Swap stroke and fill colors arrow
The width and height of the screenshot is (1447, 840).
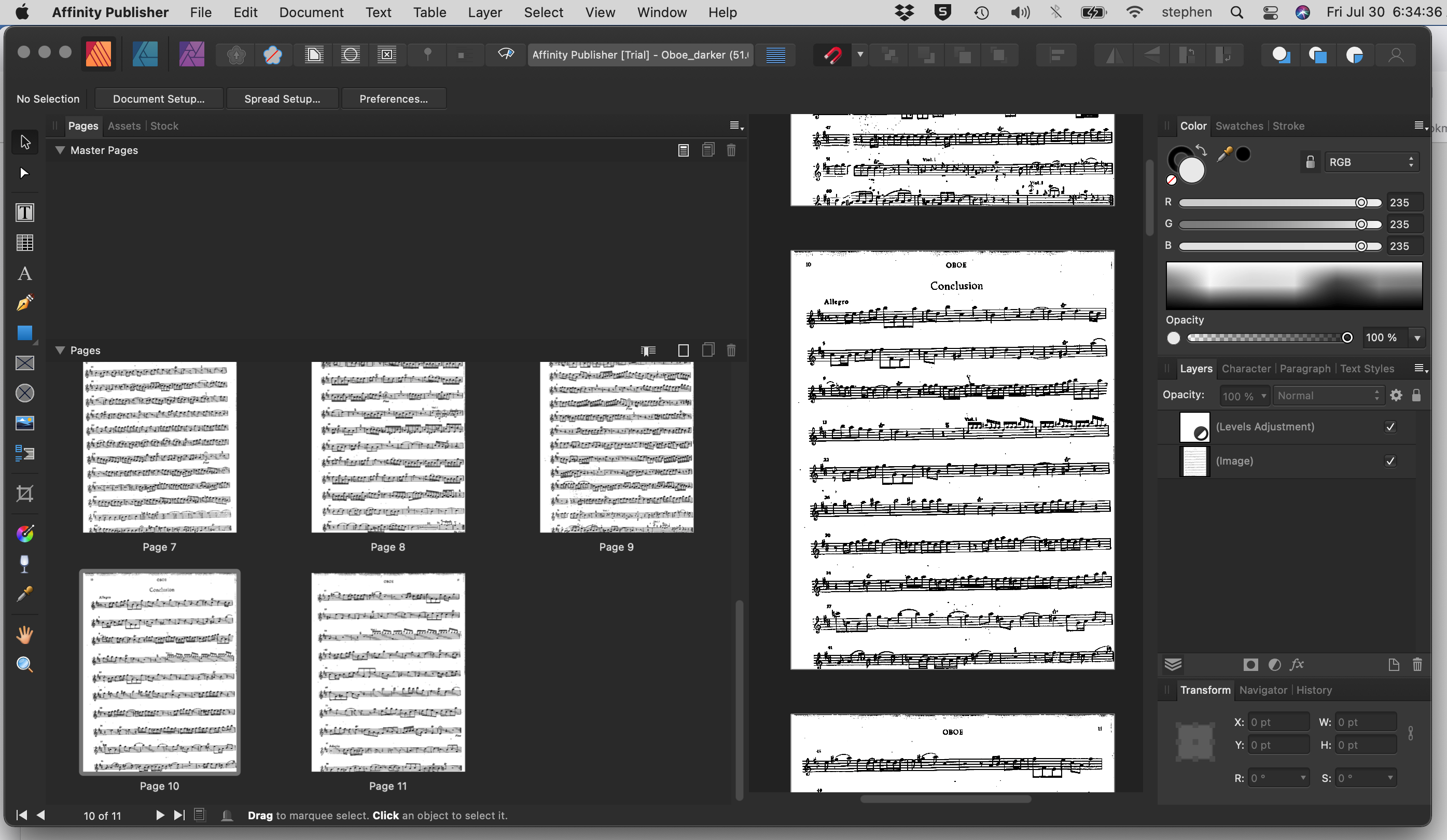click(1201, 150)
